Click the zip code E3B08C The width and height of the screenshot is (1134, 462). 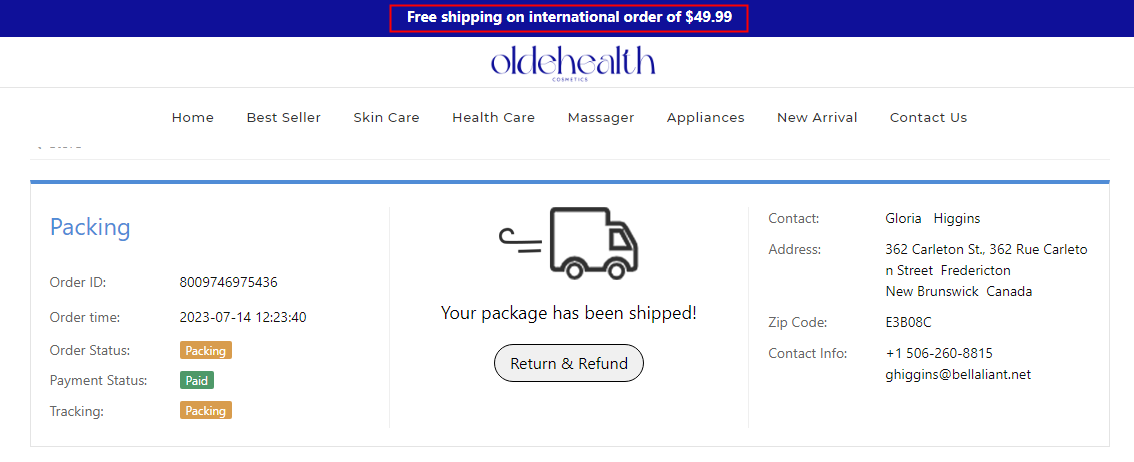pos(909,323)
